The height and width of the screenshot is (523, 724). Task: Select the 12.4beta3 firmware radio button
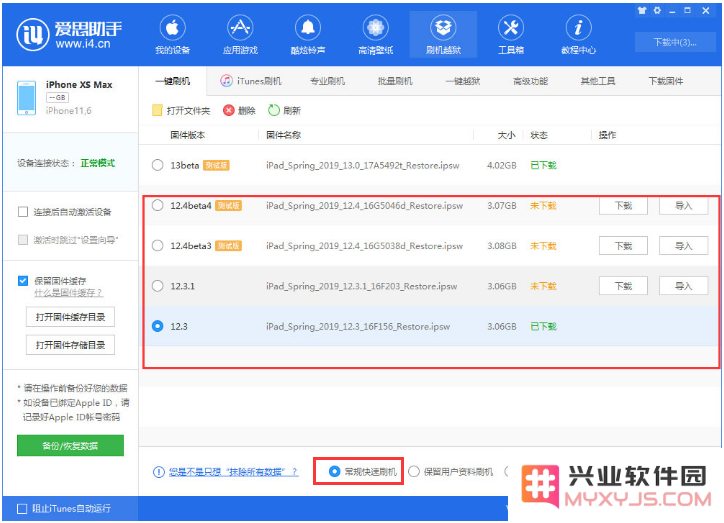pyautogui.click(x=157, y=246)
